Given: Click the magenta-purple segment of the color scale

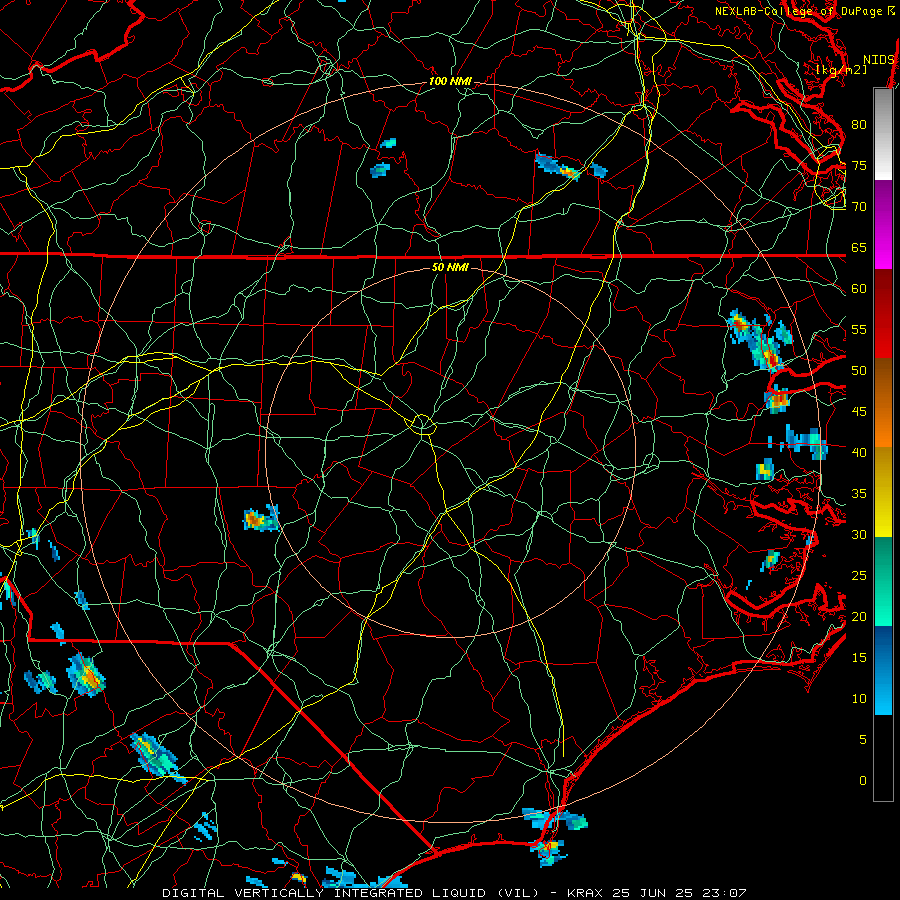Looking at the screenshot, I should [x=883, y=225].
